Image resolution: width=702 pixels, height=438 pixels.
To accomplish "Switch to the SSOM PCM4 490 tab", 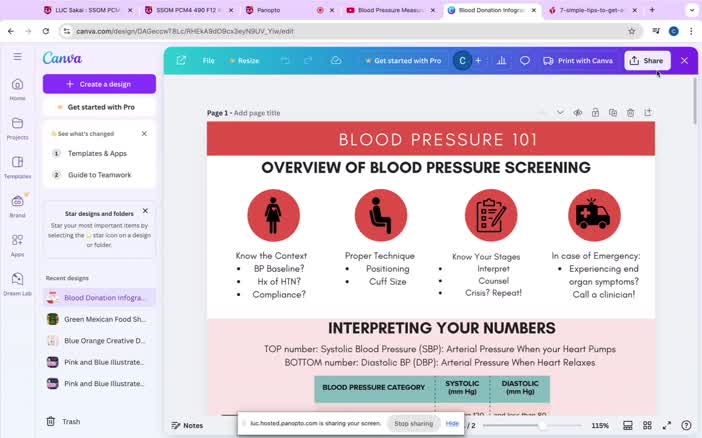I will pos(188,10).
